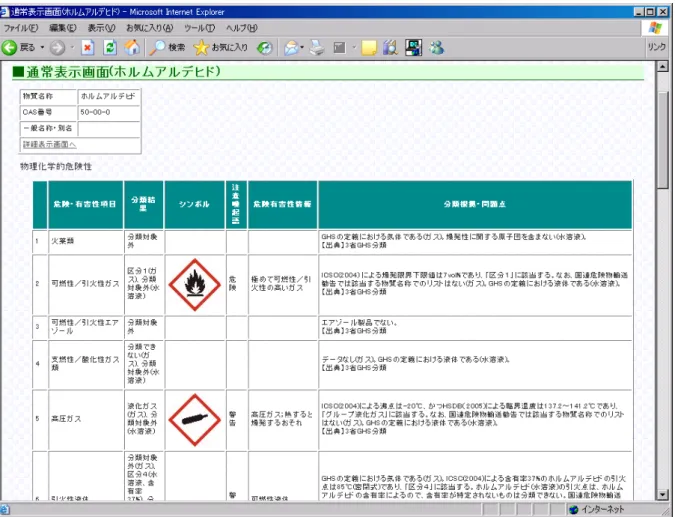Click the Links (リンク) toolbar label
This screenshot has height=517, width=675.
[x=657, y=47]
